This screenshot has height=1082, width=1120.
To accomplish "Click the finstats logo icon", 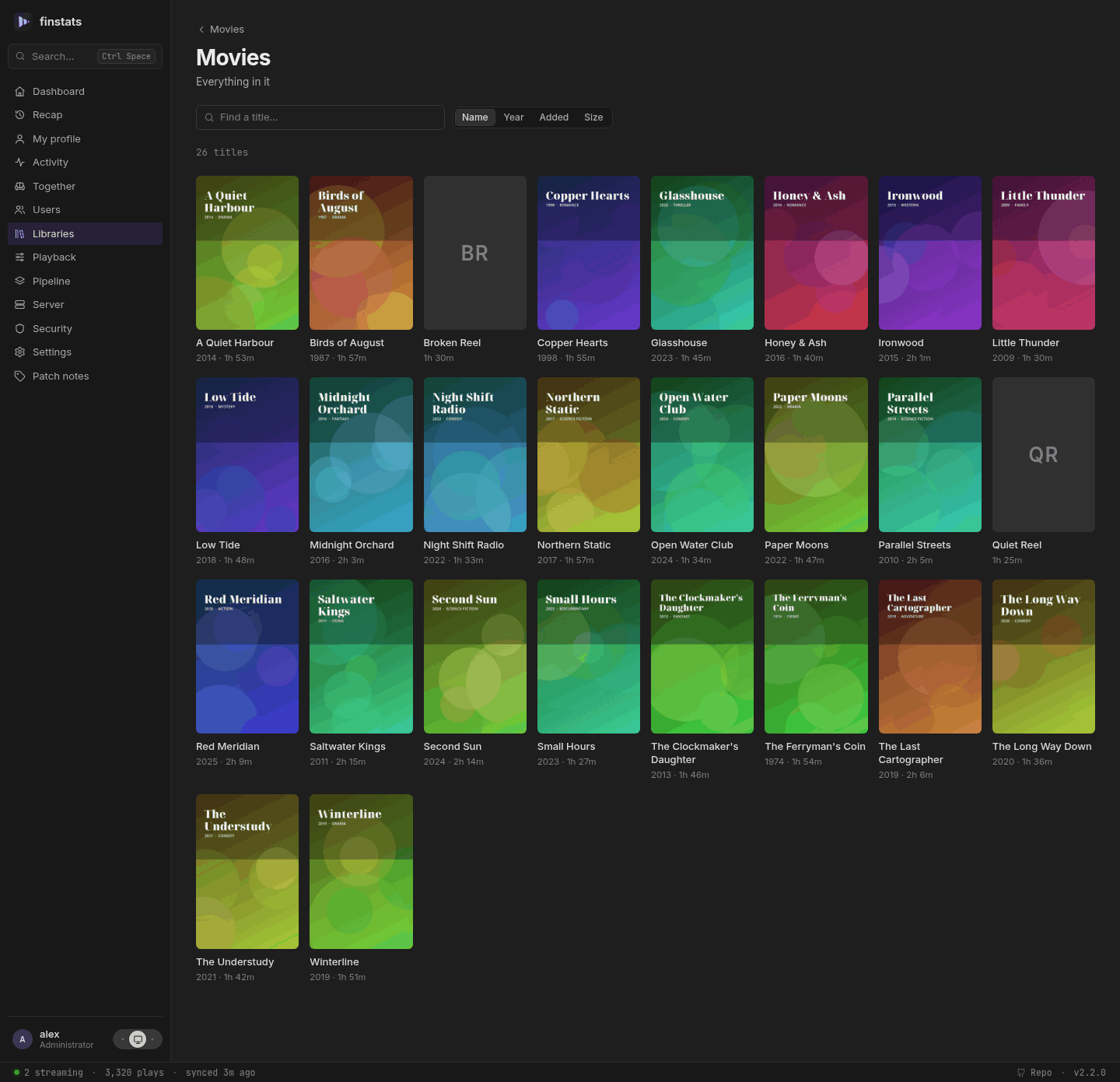I will [23, 22].
